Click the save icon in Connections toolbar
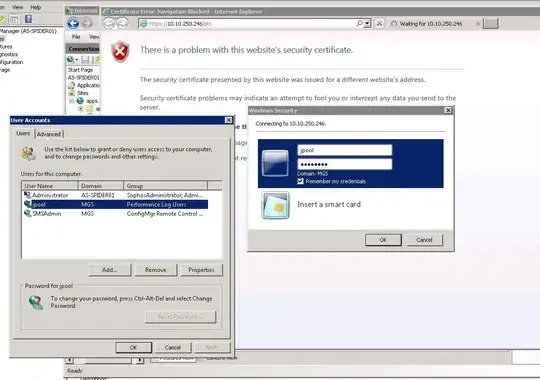This screenshot has height=380, width=540. pyautogui.click(x=85, y=60)
